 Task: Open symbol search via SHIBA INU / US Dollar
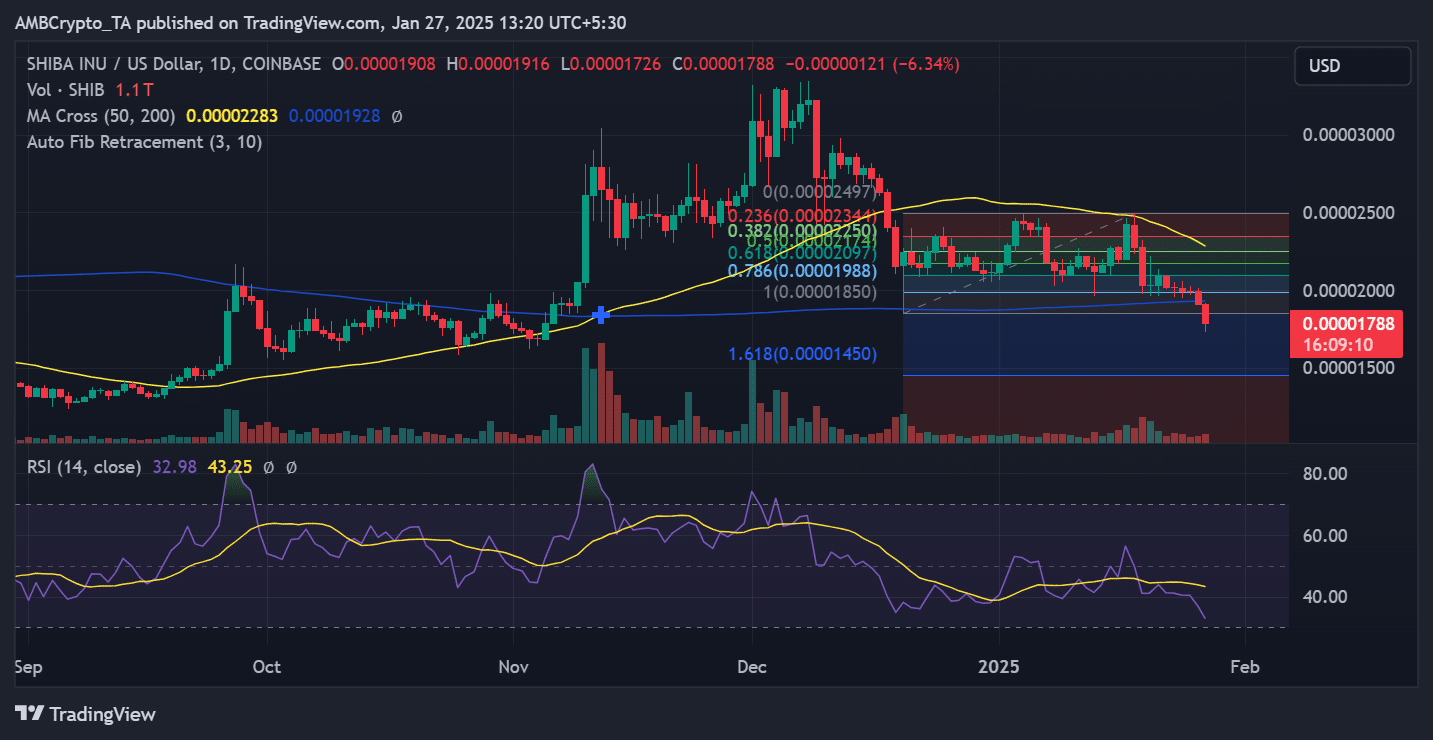[x=113, y=63]
